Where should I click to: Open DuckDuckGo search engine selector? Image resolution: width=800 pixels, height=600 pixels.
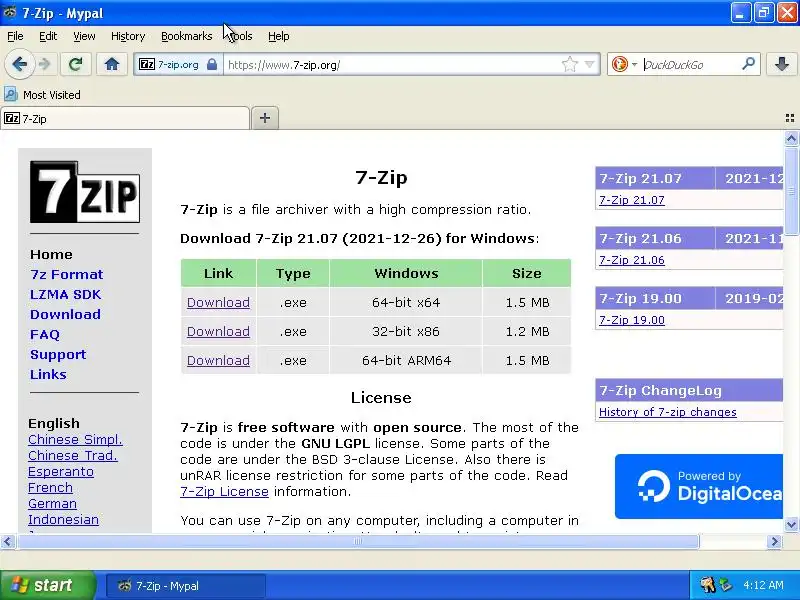coord(624,64)
